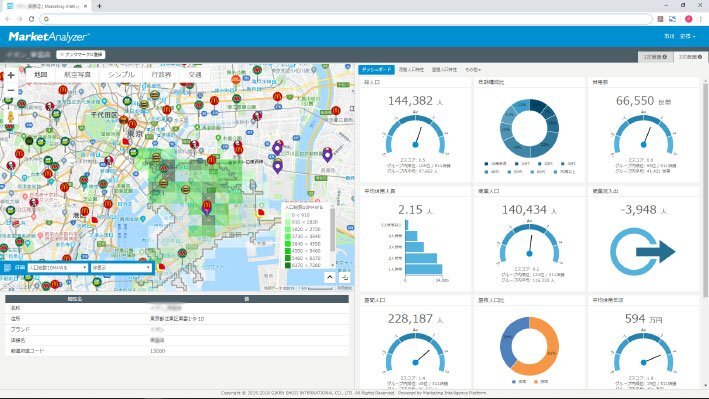Viewport: 709px width, 399px height.
Task: Select the 2次商圏 tab
Action: point(690,57)
